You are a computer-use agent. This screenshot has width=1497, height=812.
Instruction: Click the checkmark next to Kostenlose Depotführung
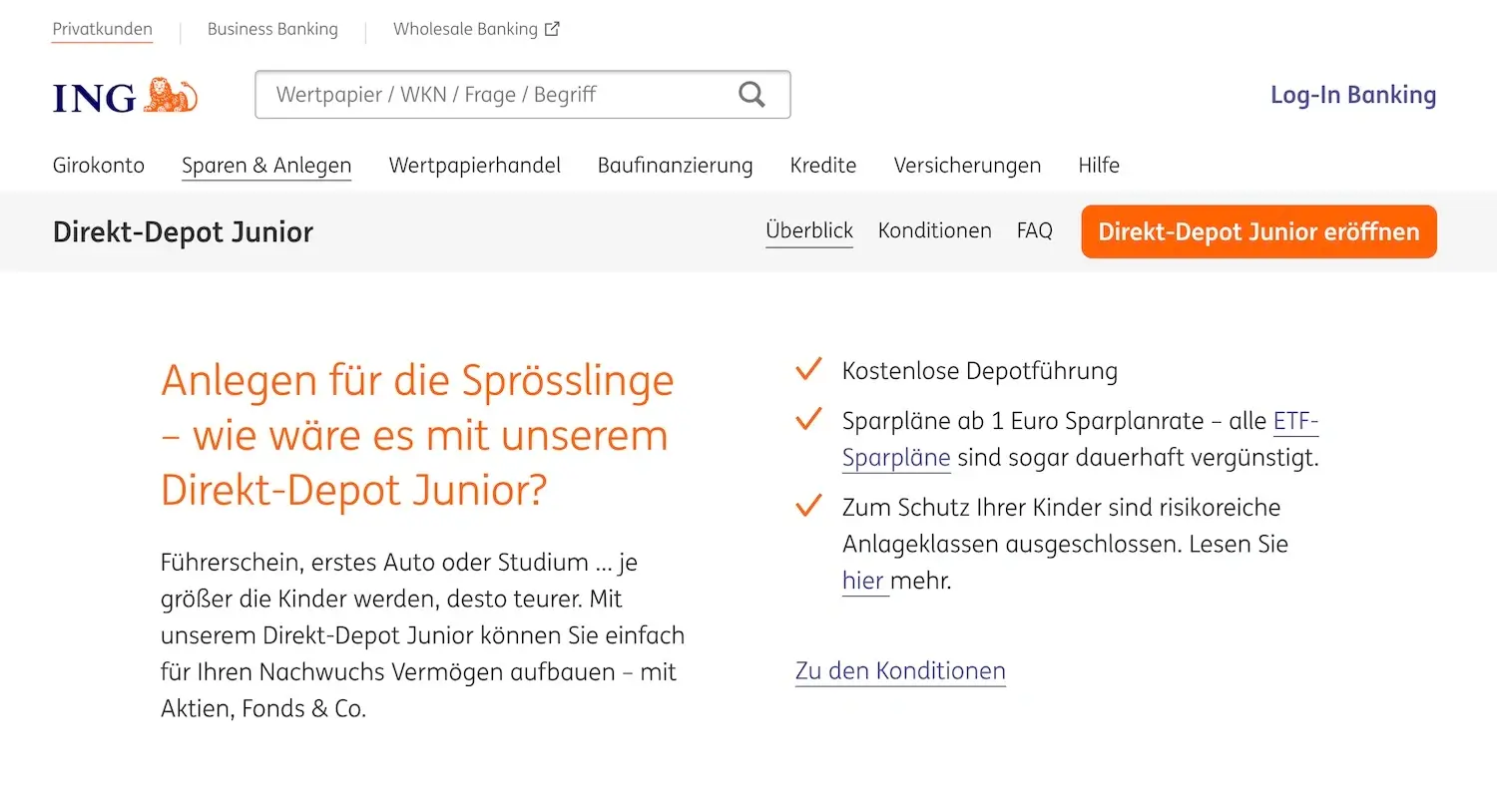click(808, 369)
